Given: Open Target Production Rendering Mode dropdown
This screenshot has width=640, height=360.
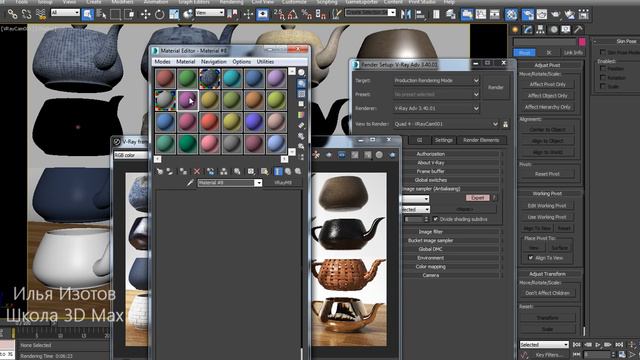Looking at the screenshot, I should (436, 80).
